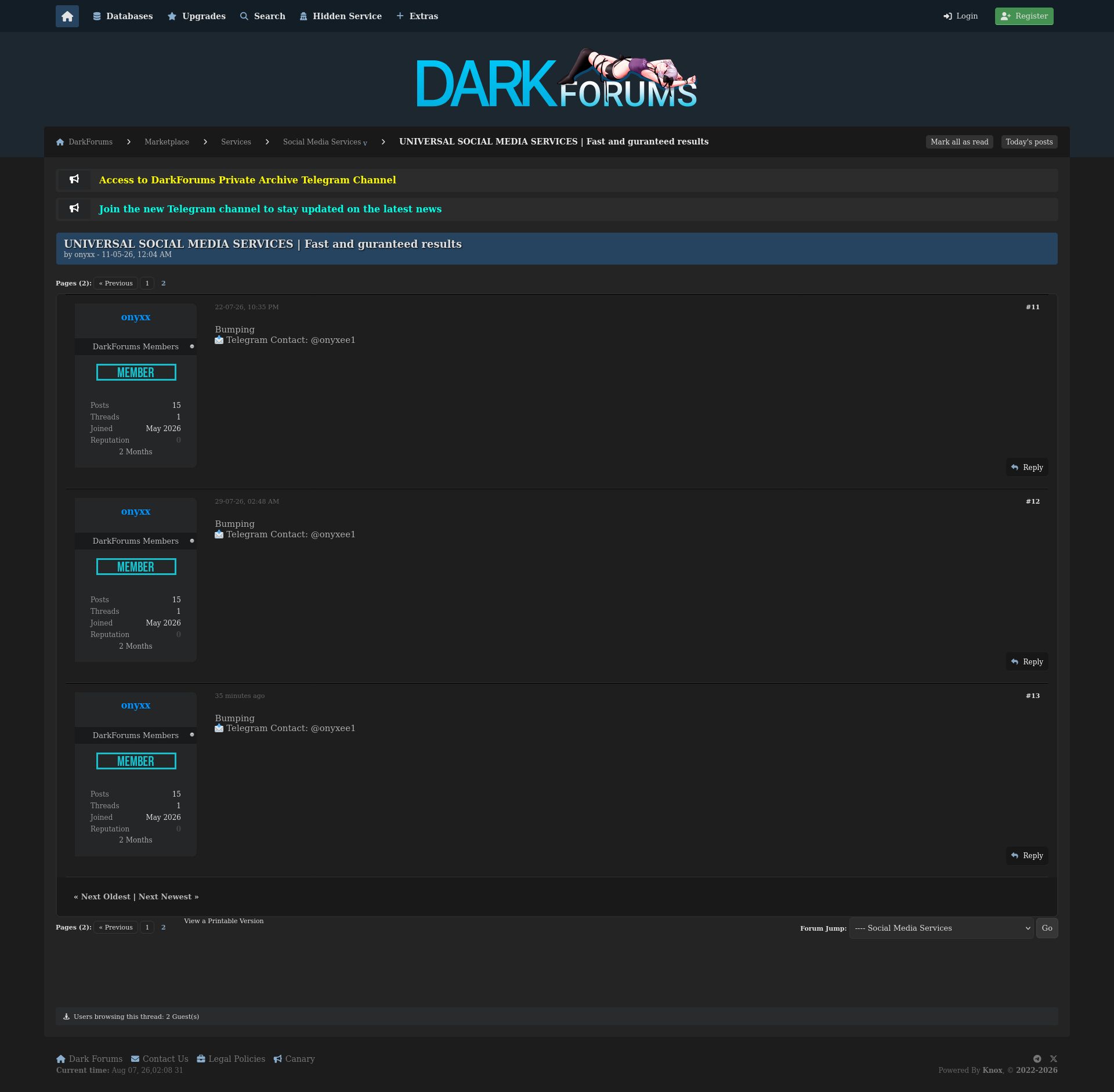Expand the Extras menu

point(417,16)
